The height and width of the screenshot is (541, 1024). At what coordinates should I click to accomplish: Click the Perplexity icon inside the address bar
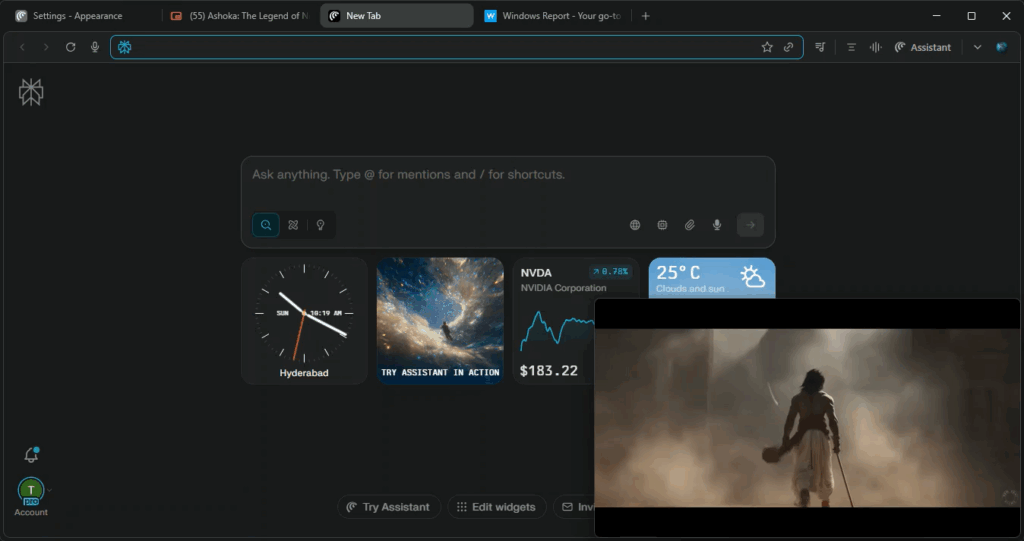[x=125, y=47]
